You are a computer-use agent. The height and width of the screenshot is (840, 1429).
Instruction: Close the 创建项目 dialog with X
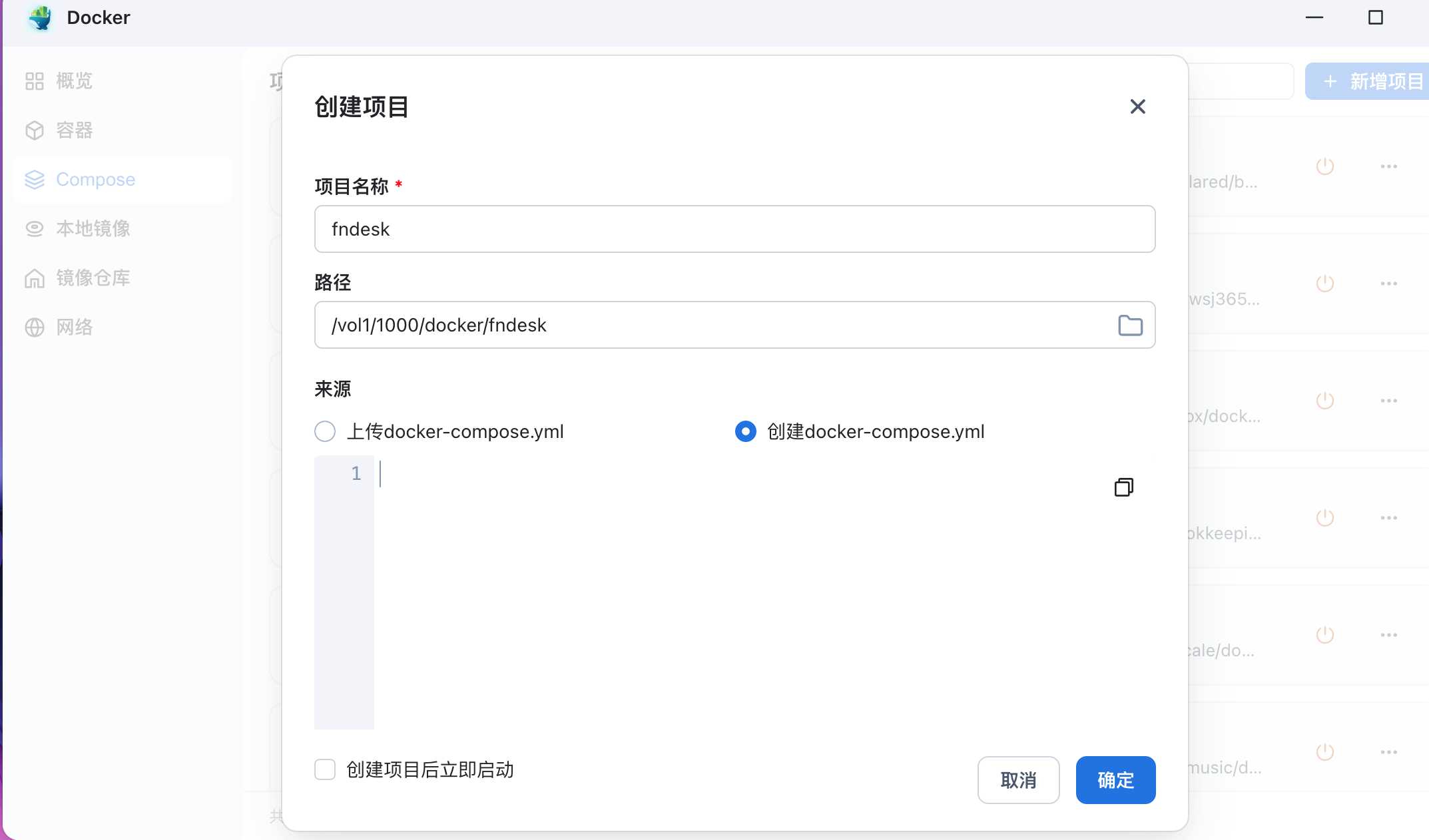coord(1137,106)
